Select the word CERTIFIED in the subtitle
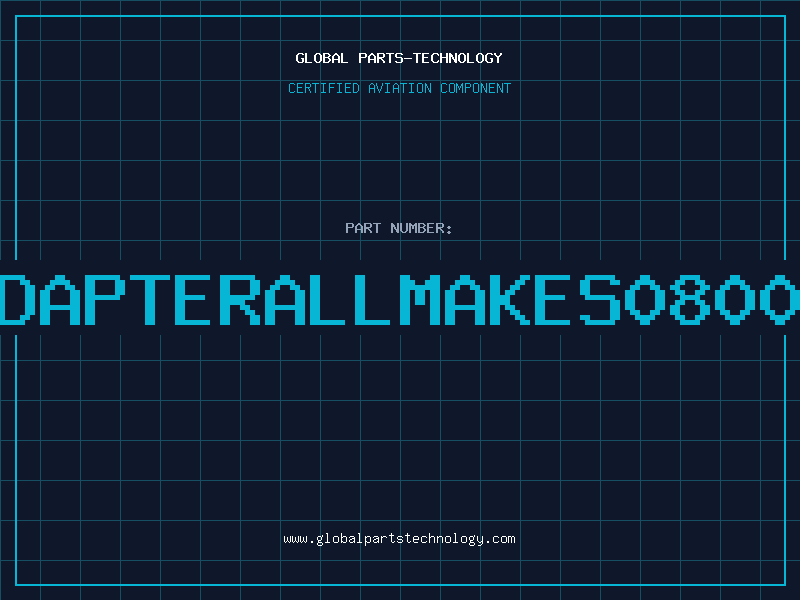This screenshot has height=600, width=800. pos(324,88)
